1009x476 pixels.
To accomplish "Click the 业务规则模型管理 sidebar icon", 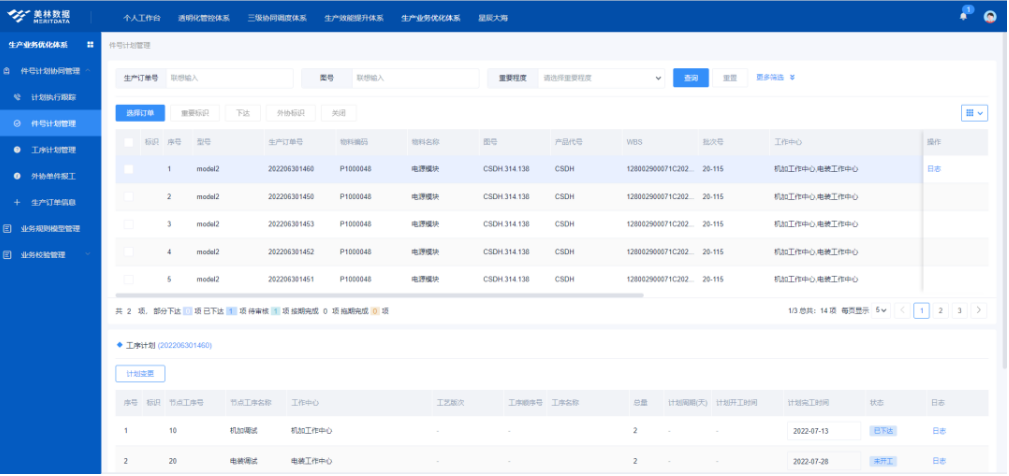I will [x=8, y=228].
